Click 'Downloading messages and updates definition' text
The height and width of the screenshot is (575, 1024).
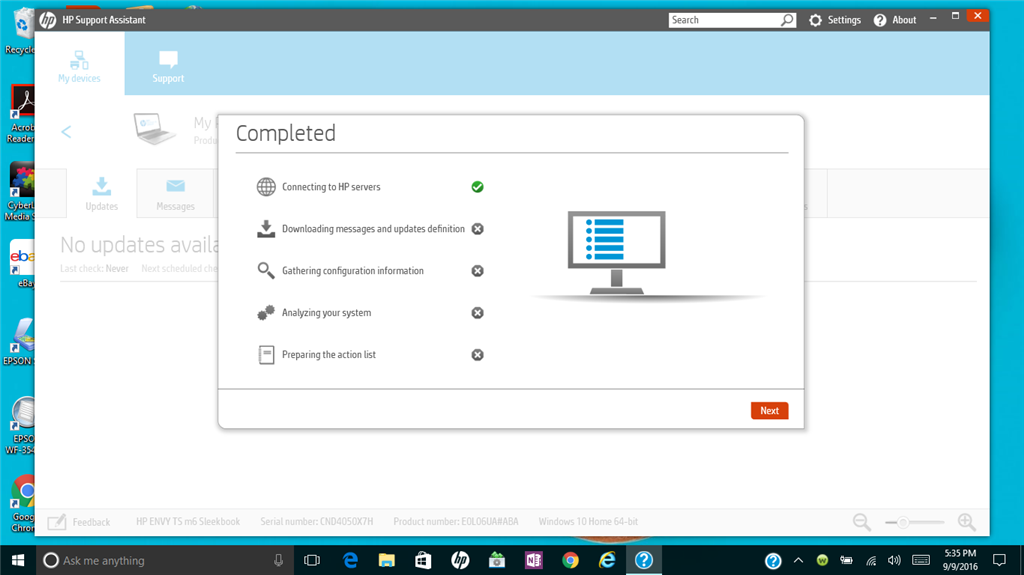click(x=374, y=229)
